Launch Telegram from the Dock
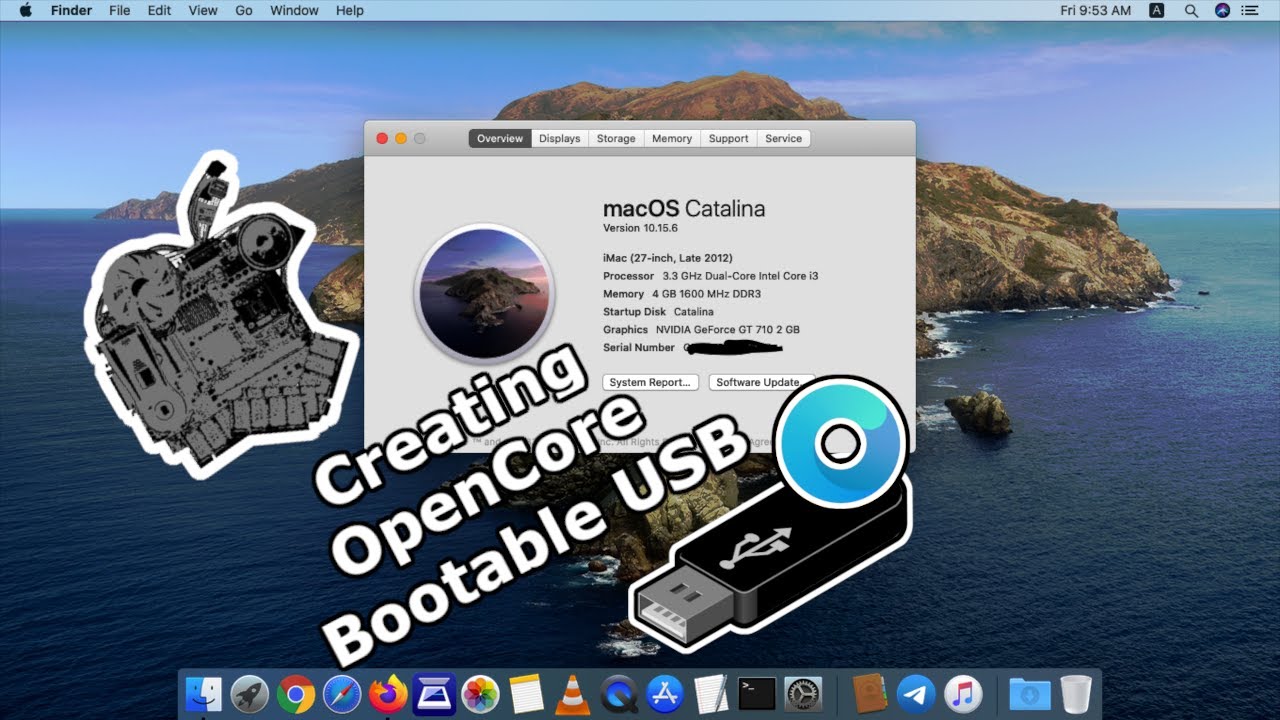Viewport: 1280px width, 720px height. (916, 693)
